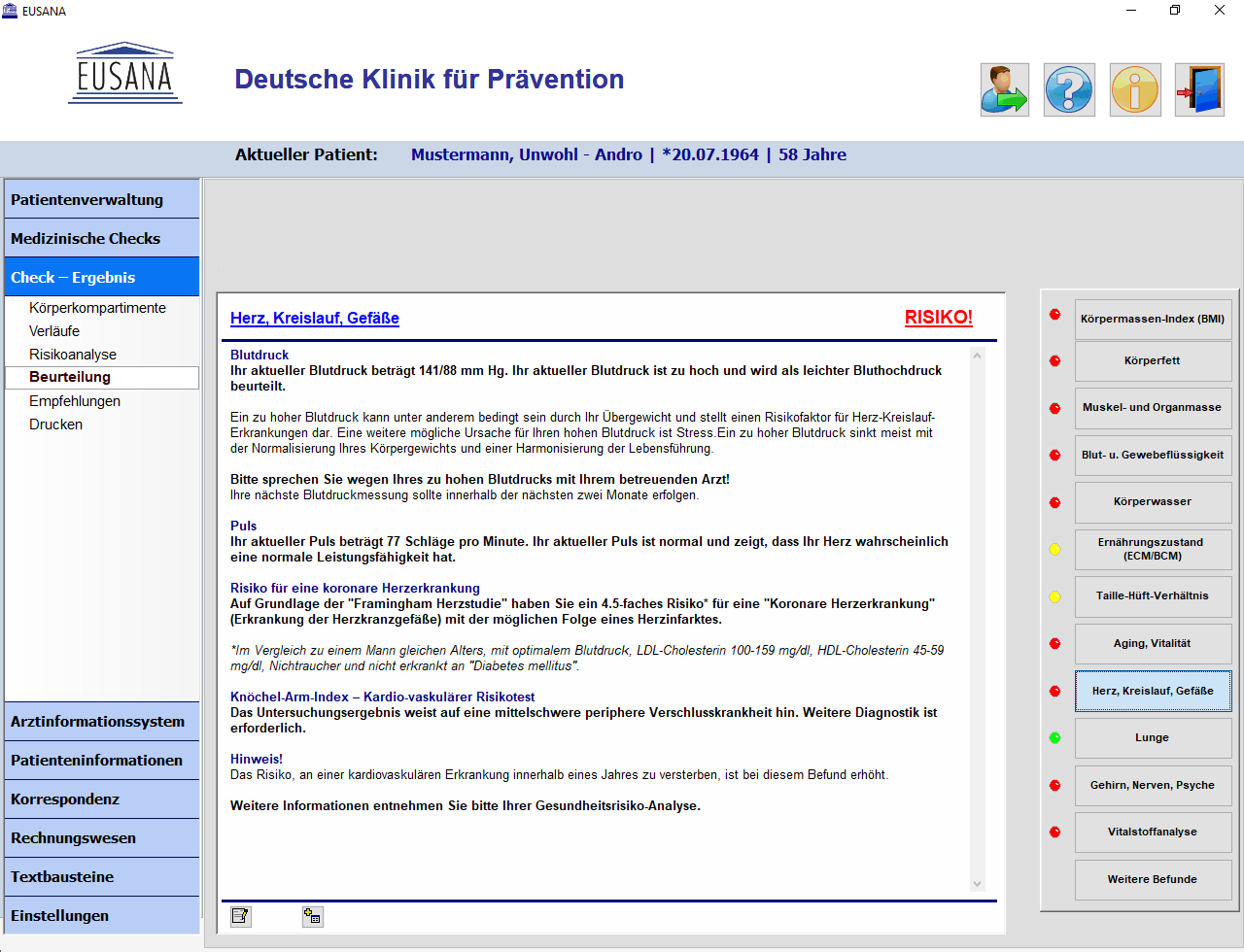Screen dimensions: 1244x952
Task: Select the Check – Ergebnis section
Action: [x=102, y=277]
